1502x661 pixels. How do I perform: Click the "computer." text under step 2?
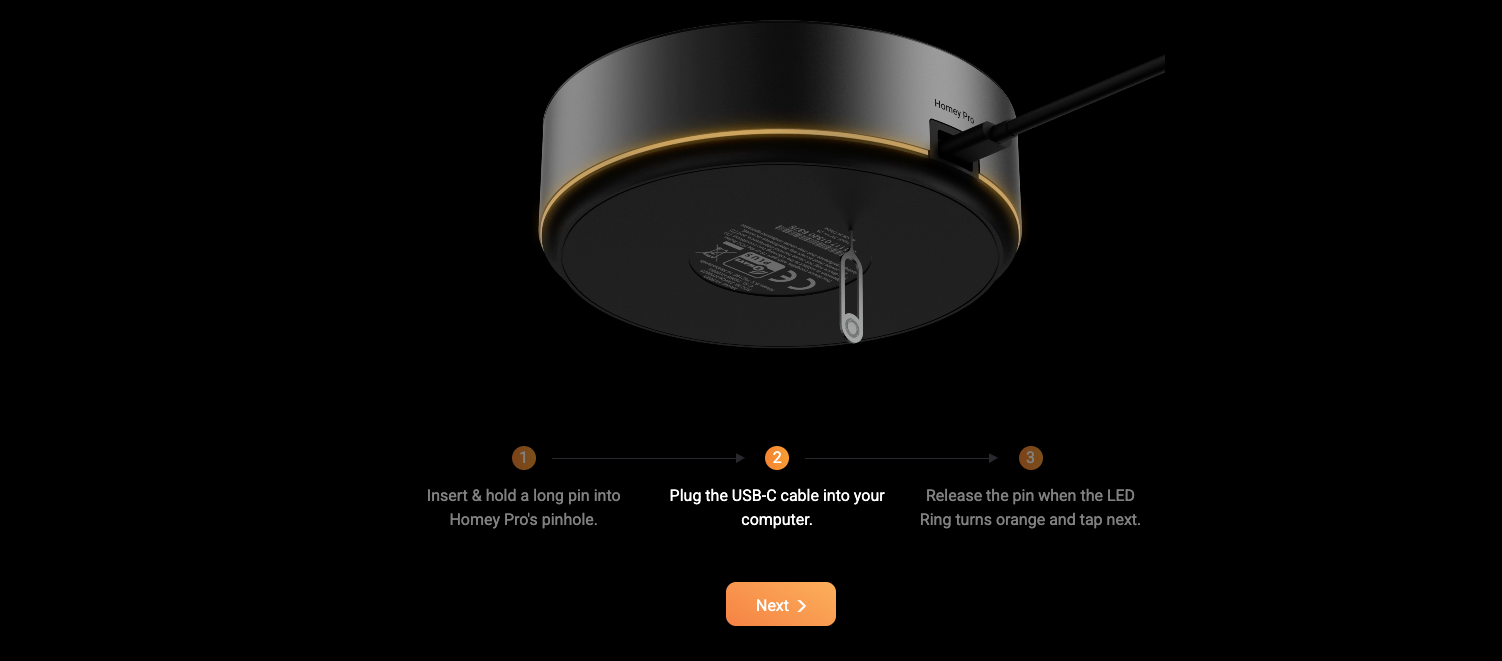(777, 520)
